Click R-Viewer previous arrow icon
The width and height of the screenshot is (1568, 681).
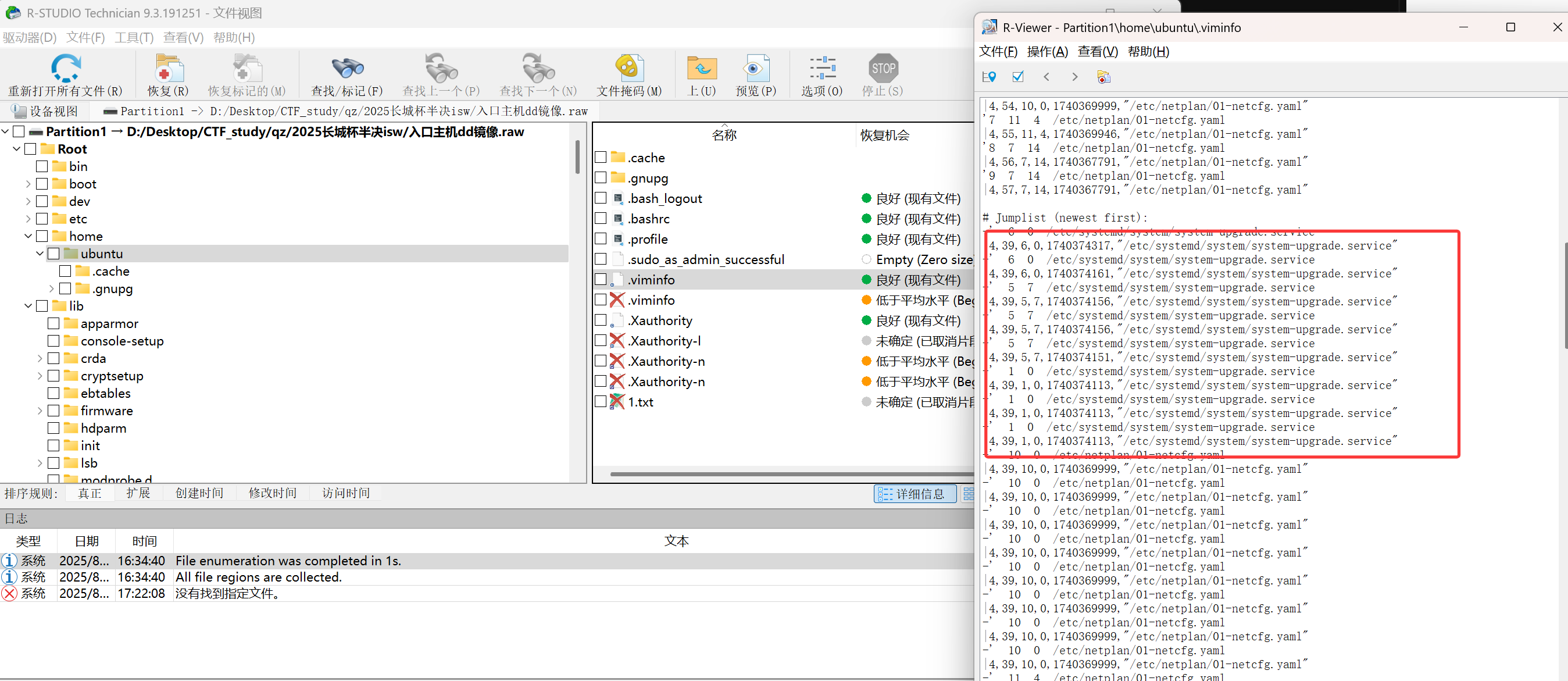click(x=1046, y=77)
